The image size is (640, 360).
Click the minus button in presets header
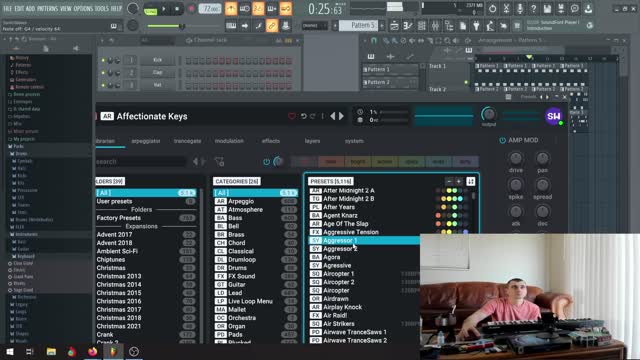pyautogui.click(x=449, y=181)
